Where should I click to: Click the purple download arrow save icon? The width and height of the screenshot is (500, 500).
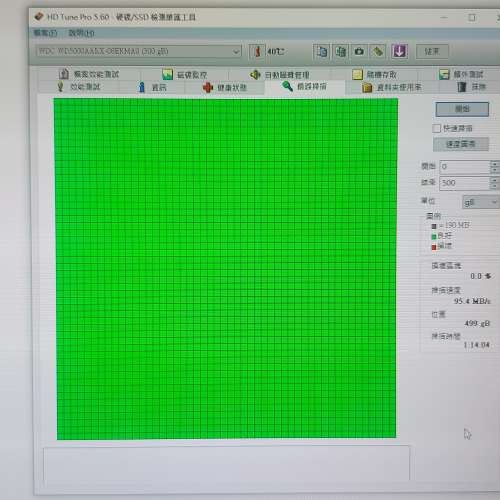click(x=400, y=52)
